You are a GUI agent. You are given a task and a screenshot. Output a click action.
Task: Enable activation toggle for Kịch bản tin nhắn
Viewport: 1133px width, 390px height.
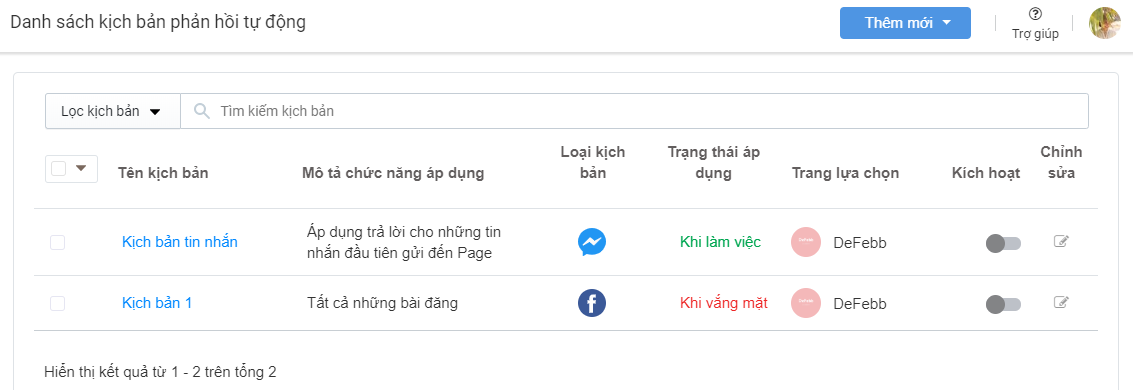(1003, 243)
